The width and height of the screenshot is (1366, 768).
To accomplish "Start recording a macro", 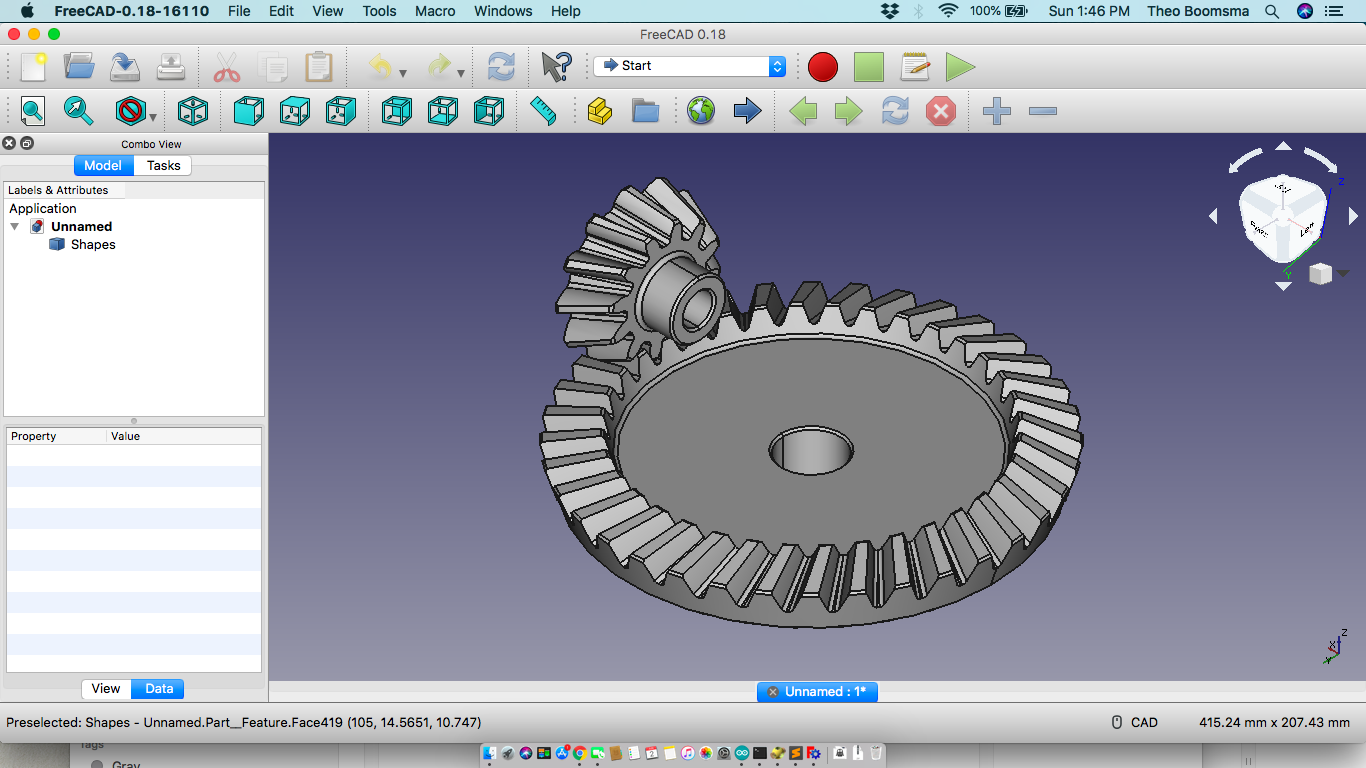I will pos(822,67).
